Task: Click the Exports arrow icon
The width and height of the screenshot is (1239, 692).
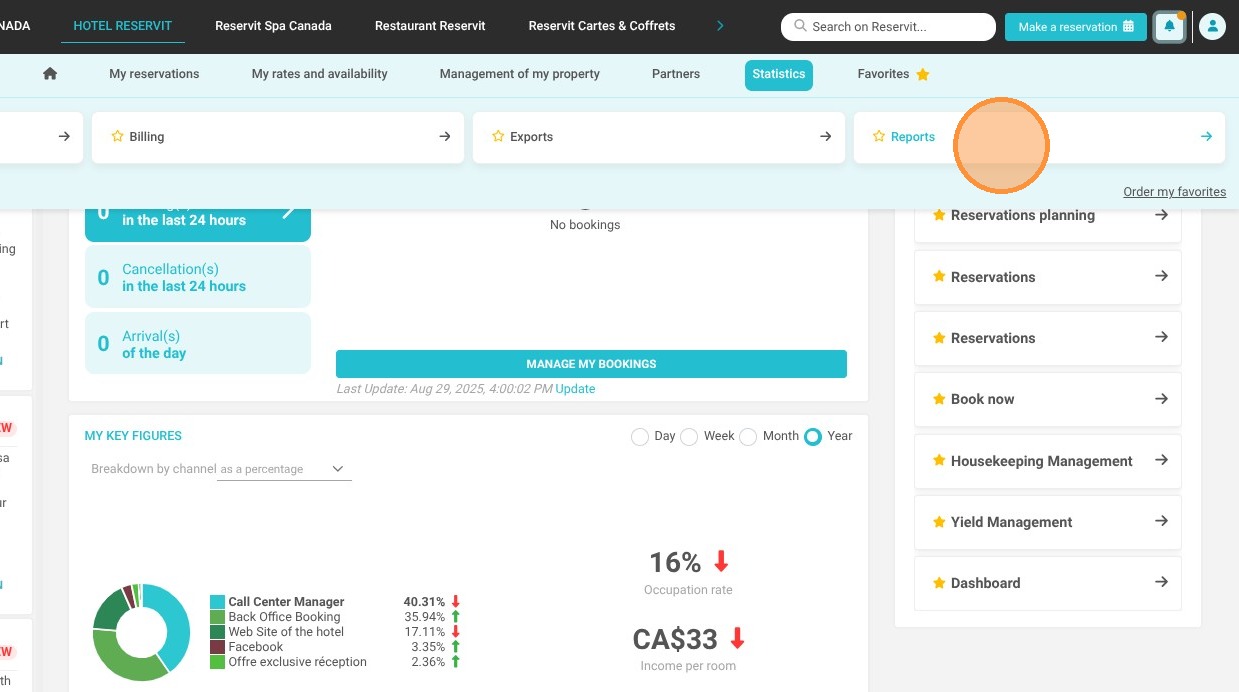Action: point(825,136)
